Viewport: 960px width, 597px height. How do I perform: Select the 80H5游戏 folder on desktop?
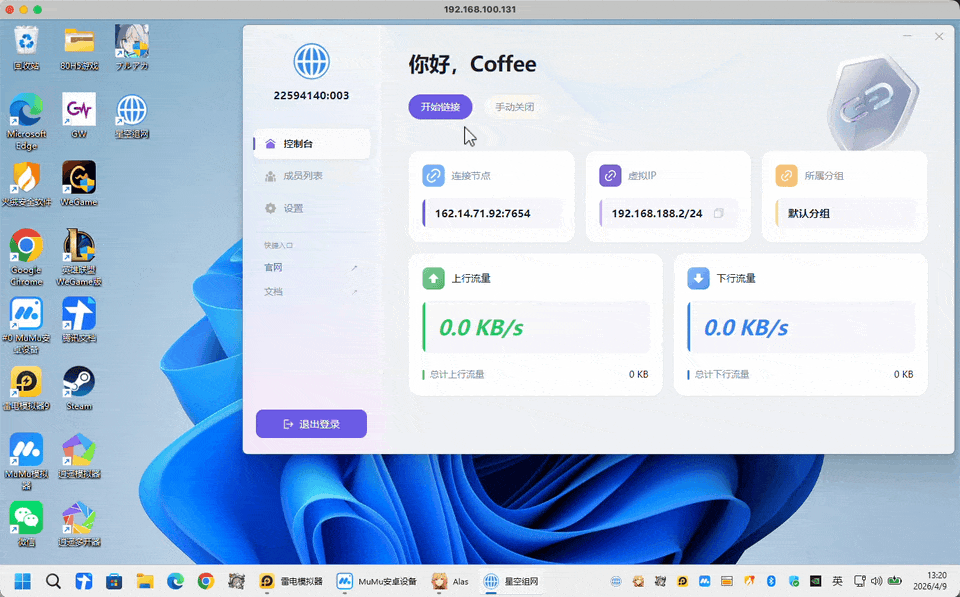click(79, 48)
